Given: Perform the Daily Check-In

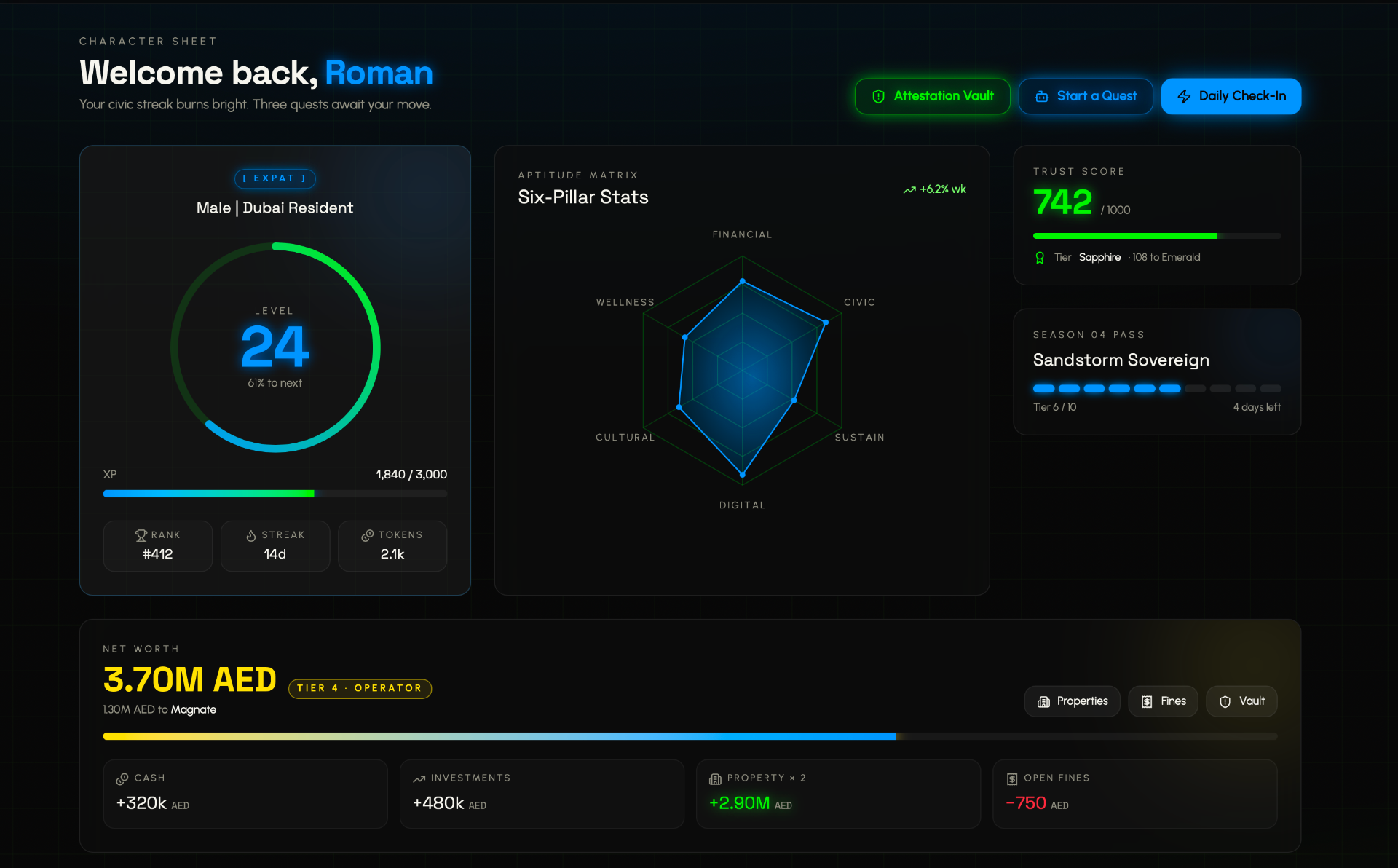Looking at the screenshot, I should tap(1231, 96).
